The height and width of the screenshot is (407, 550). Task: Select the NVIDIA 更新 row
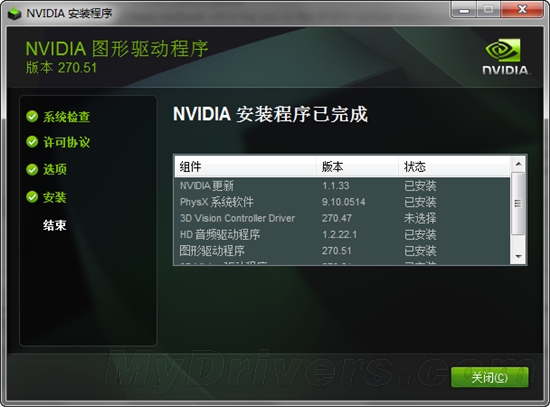pyautogui.click(x=342, y=185)
